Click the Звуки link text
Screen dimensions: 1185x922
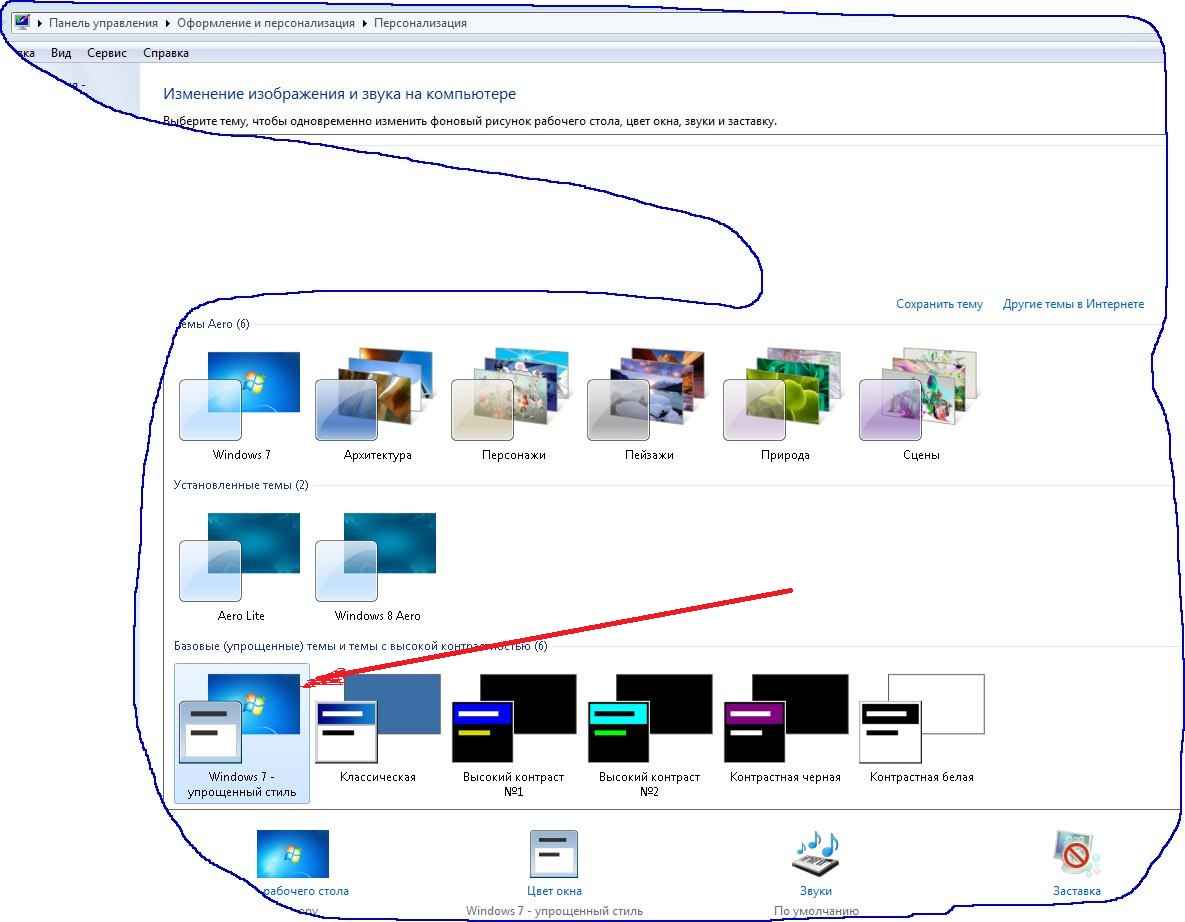815,891
